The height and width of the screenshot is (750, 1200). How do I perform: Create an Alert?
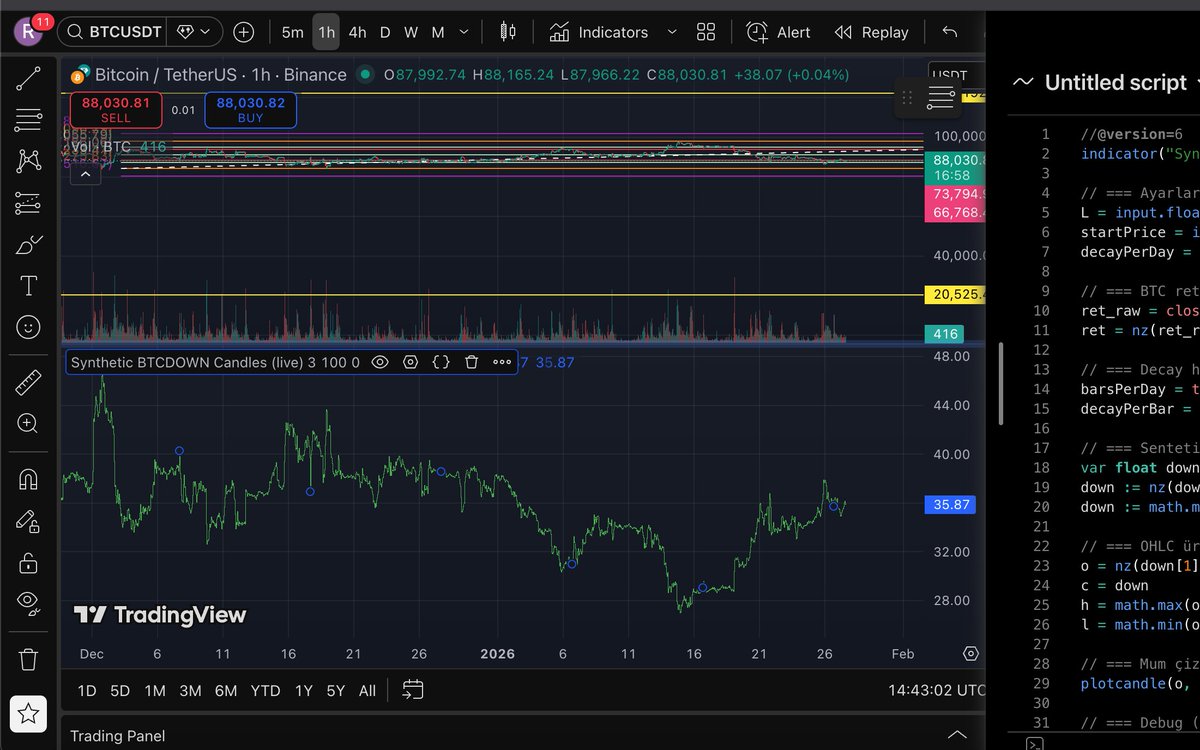[778, 32]
